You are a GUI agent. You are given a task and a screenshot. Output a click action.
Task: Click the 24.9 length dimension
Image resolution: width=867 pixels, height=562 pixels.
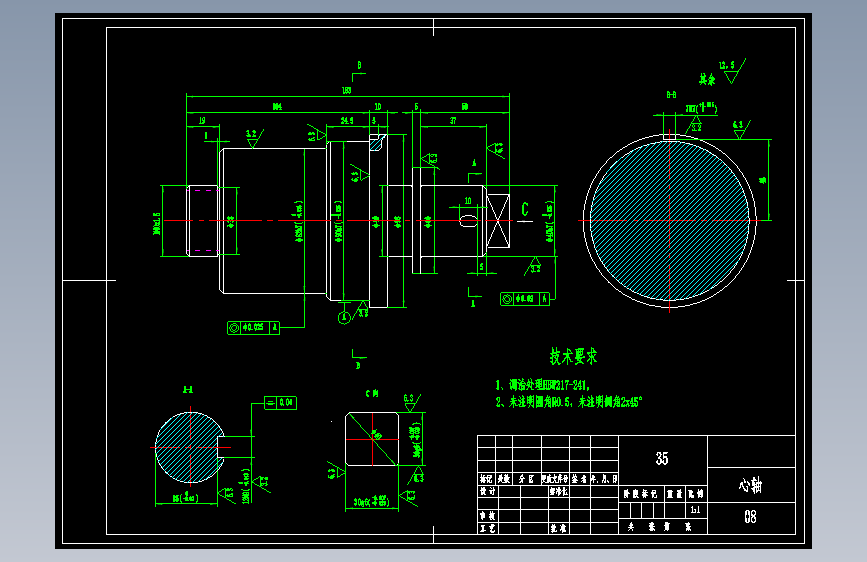pos(347,120)
